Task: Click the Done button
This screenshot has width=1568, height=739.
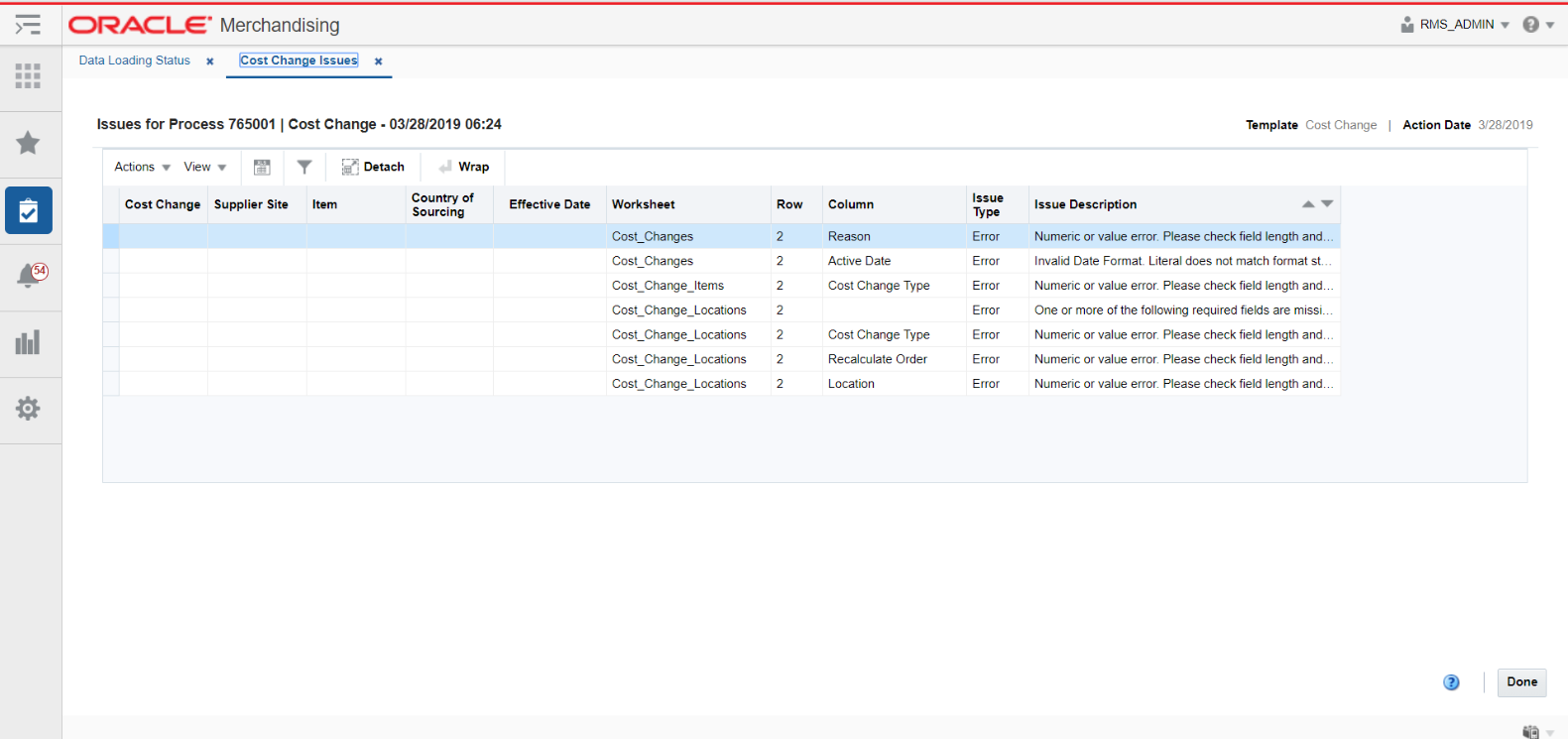Action: (1522, 682)
